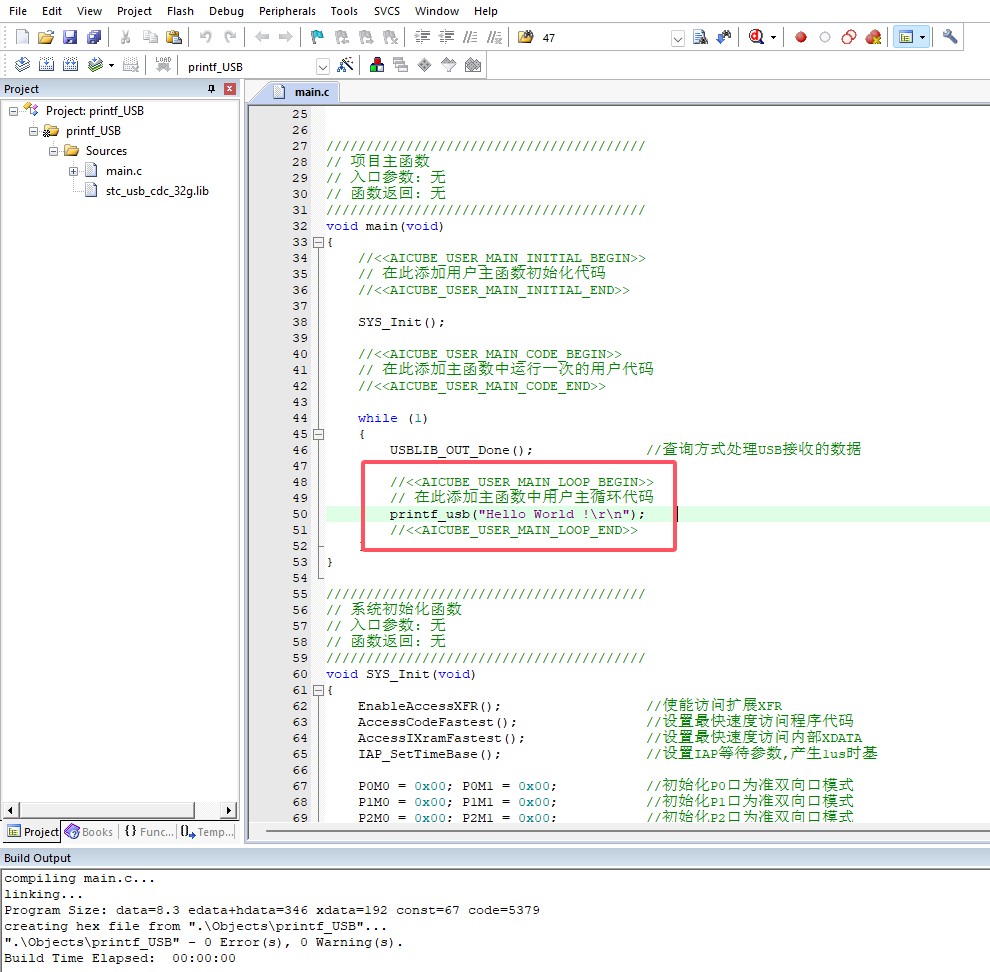990x972 pixels.
Task: Translate current file icon
Action: pos(22,64)
